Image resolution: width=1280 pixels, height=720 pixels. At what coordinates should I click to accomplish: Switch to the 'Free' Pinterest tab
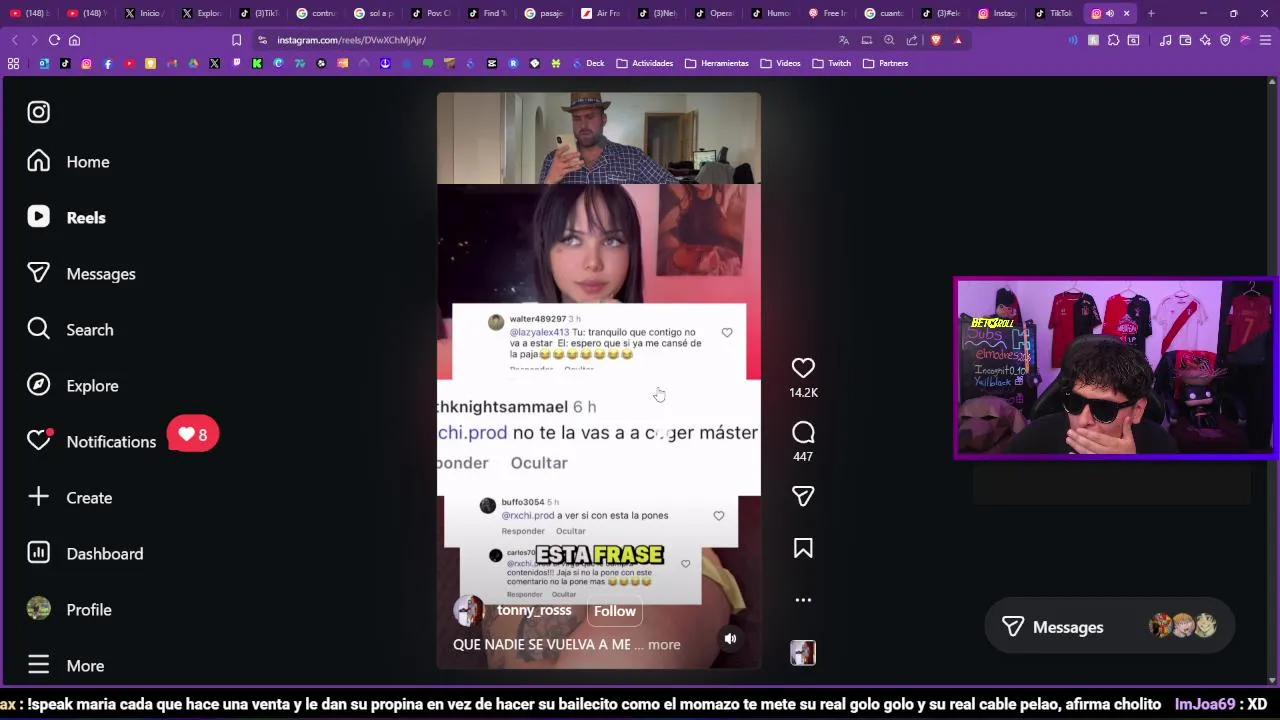[x=827, y=13]
